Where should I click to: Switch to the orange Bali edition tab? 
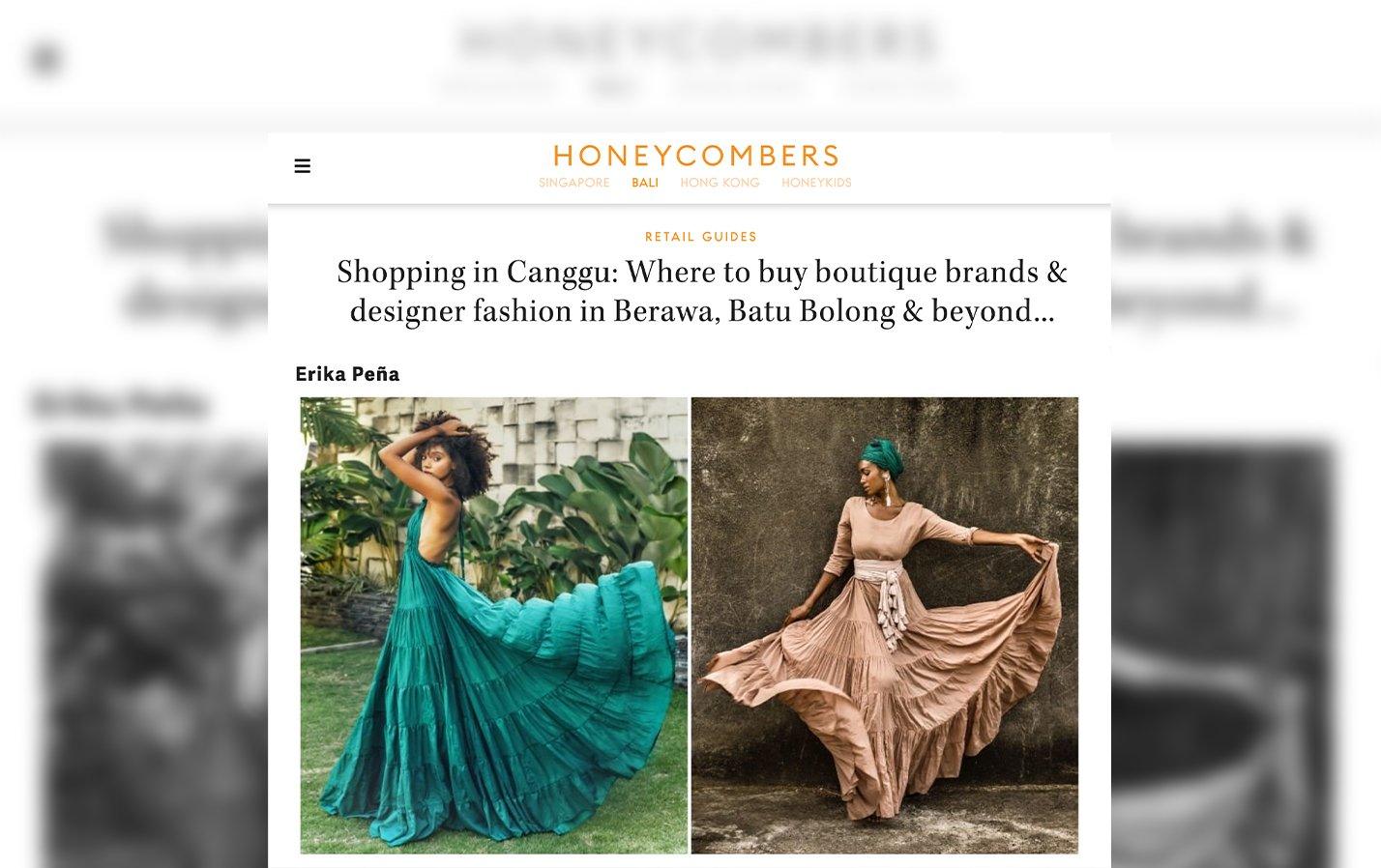point(645,183)
